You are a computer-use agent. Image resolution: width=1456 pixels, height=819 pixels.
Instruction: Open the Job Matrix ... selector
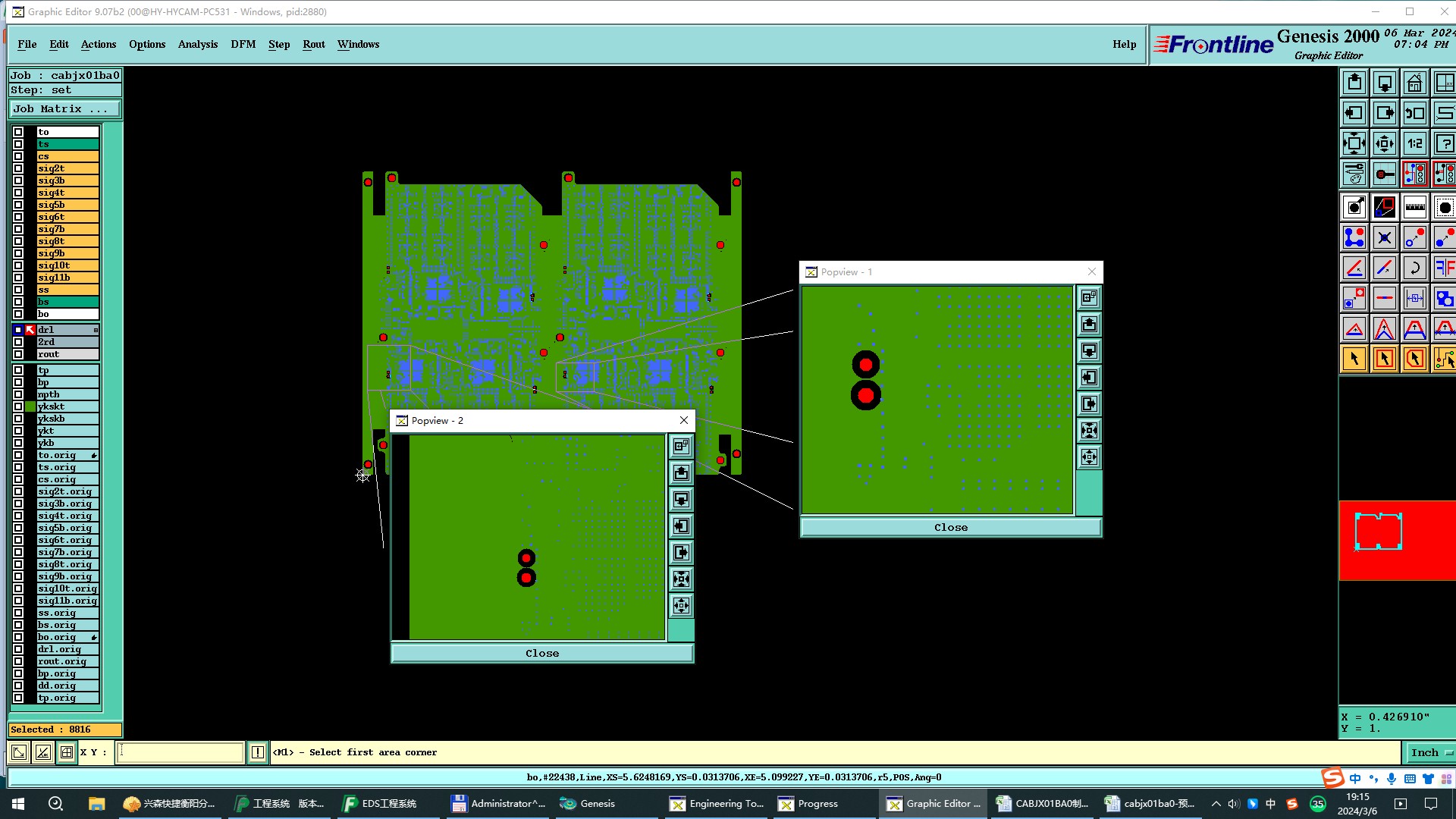pyautogui.click(x=64, y=109)
